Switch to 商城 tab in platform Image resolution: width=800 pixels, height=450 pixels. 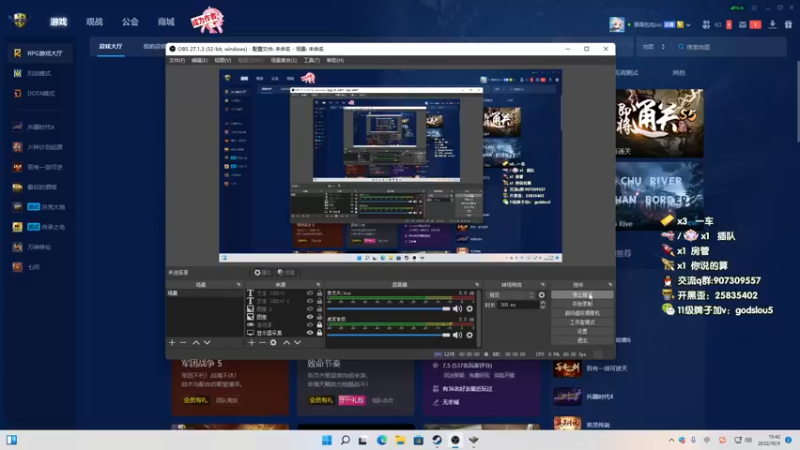coord(166,21)
